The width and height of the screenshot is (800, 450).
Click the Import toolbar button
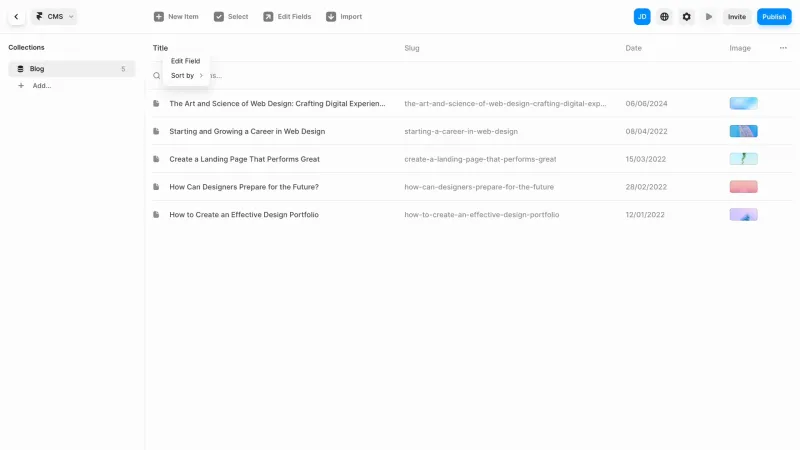tap(344, 17)
